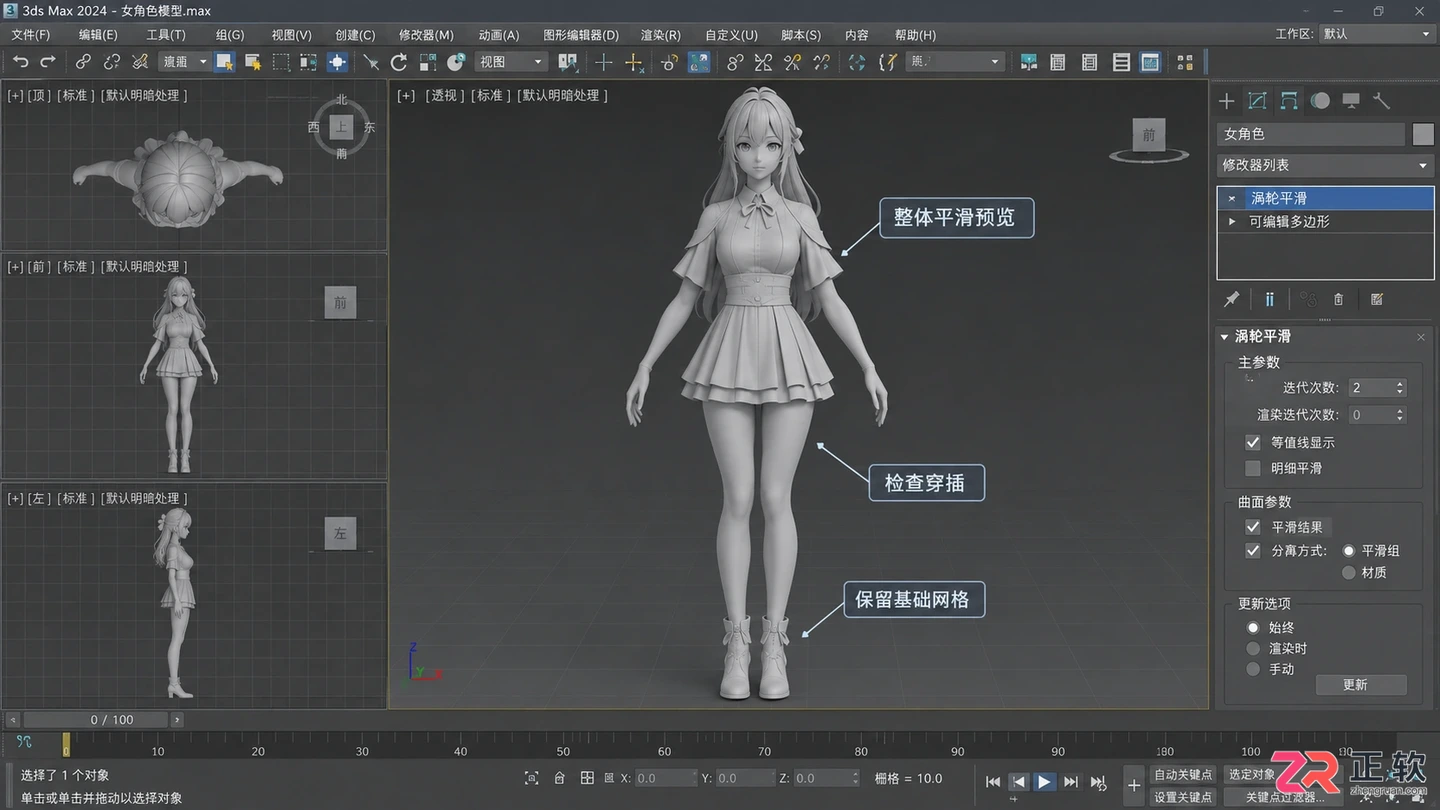Remove modifier with the trash icon

coord(1339,299)
